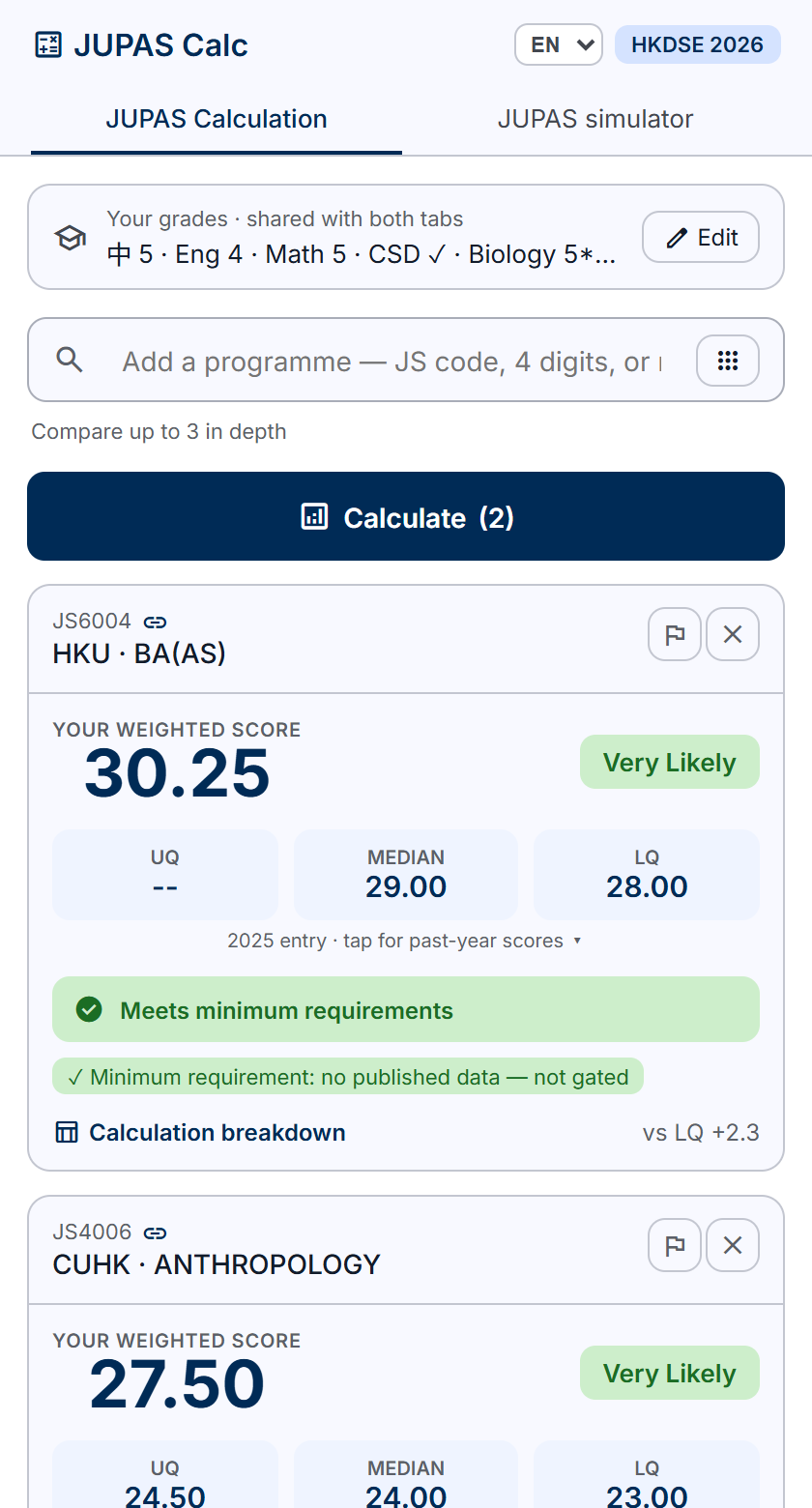Focus the Add a programme search field
812x1508 pixels.
tap(392, 362)
